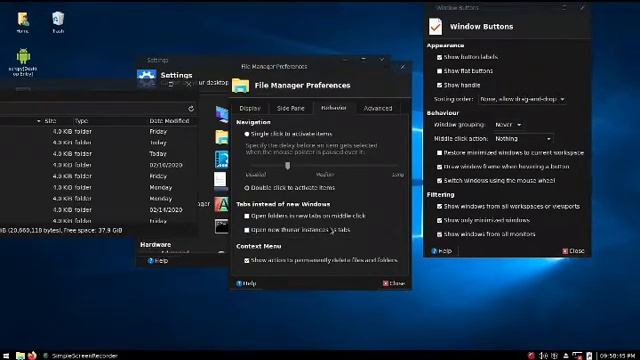
Task: Toggle Show windows from all monitors checkbox
Action: (440, 234)
